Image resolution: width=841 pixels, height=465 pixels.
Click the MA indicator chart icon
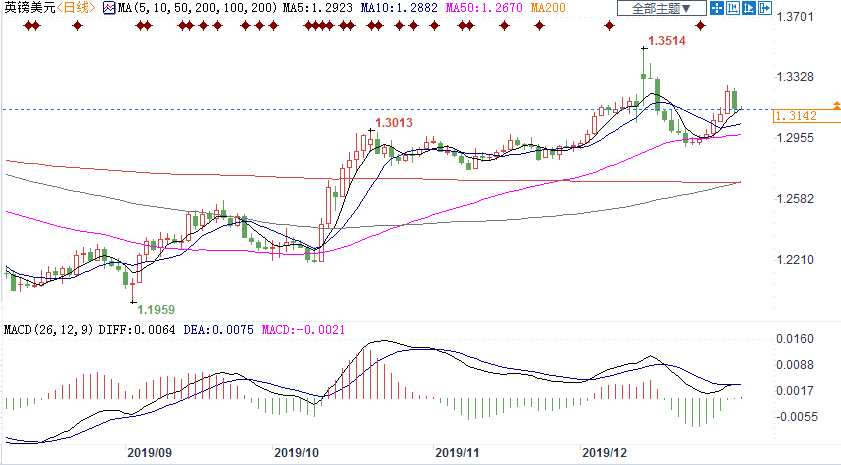[109, 8]
